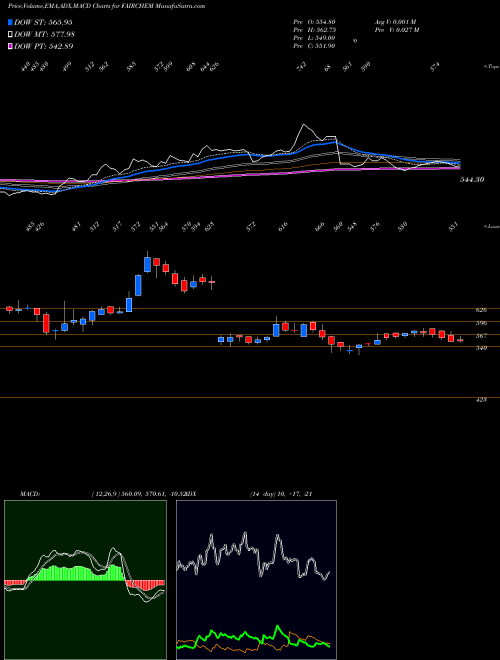Click the 549 price level label
Viewport: 500px width, 660px height.
click(x=481, y=348)
